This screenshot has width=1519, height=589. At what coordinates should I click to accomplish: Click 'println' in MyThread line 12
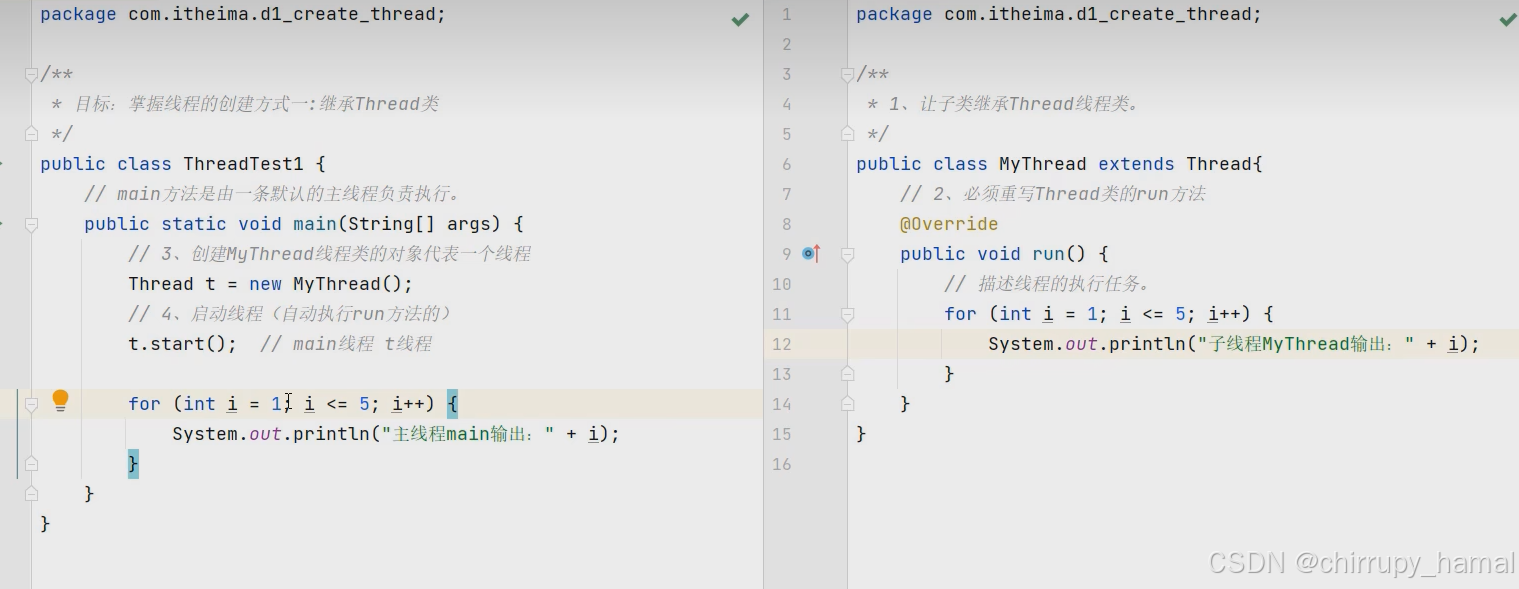(1148, 344)
